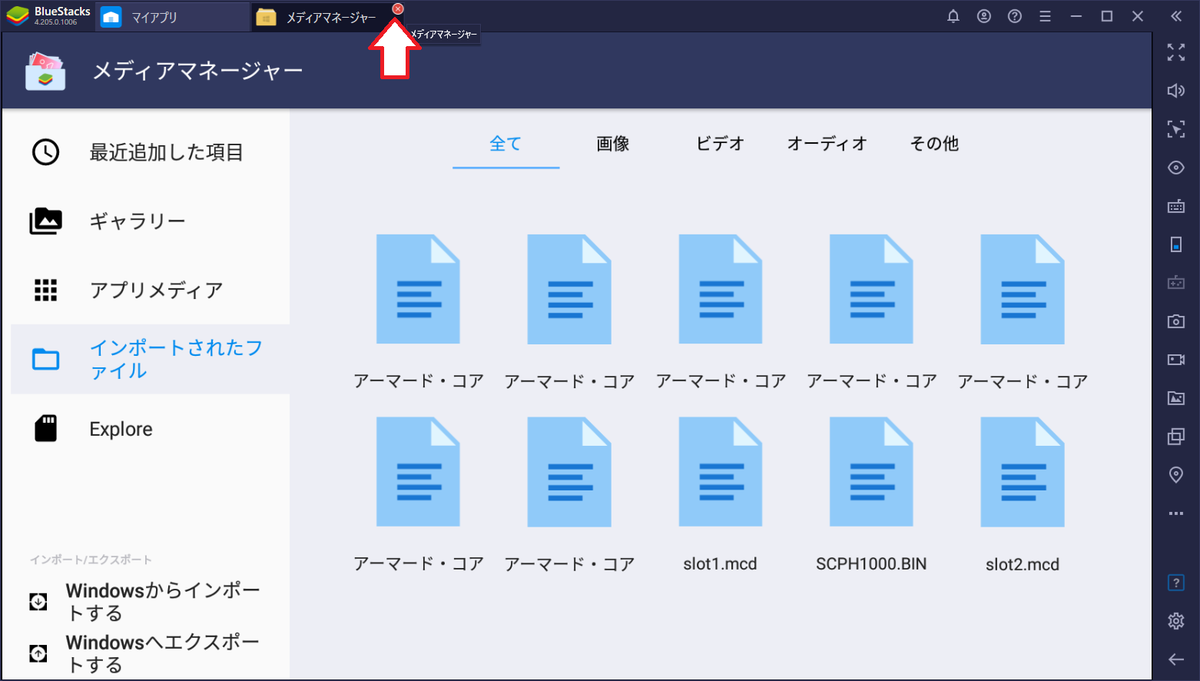The width and height of the screenshot is (1200, 681).
Task: Open the hamburger menu in title bar
Action: (x=1045, y=16)
